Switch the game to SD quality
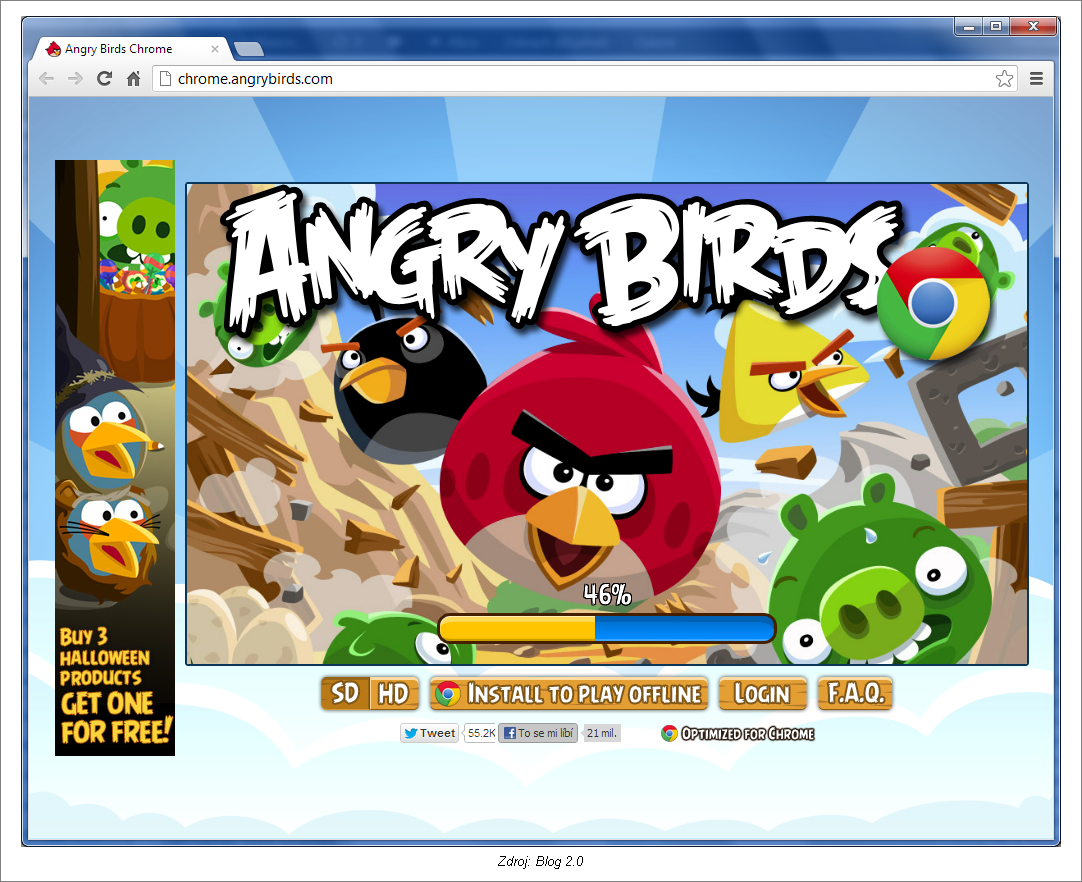This screenshot has height=882, width=1082. click(345, 694)
